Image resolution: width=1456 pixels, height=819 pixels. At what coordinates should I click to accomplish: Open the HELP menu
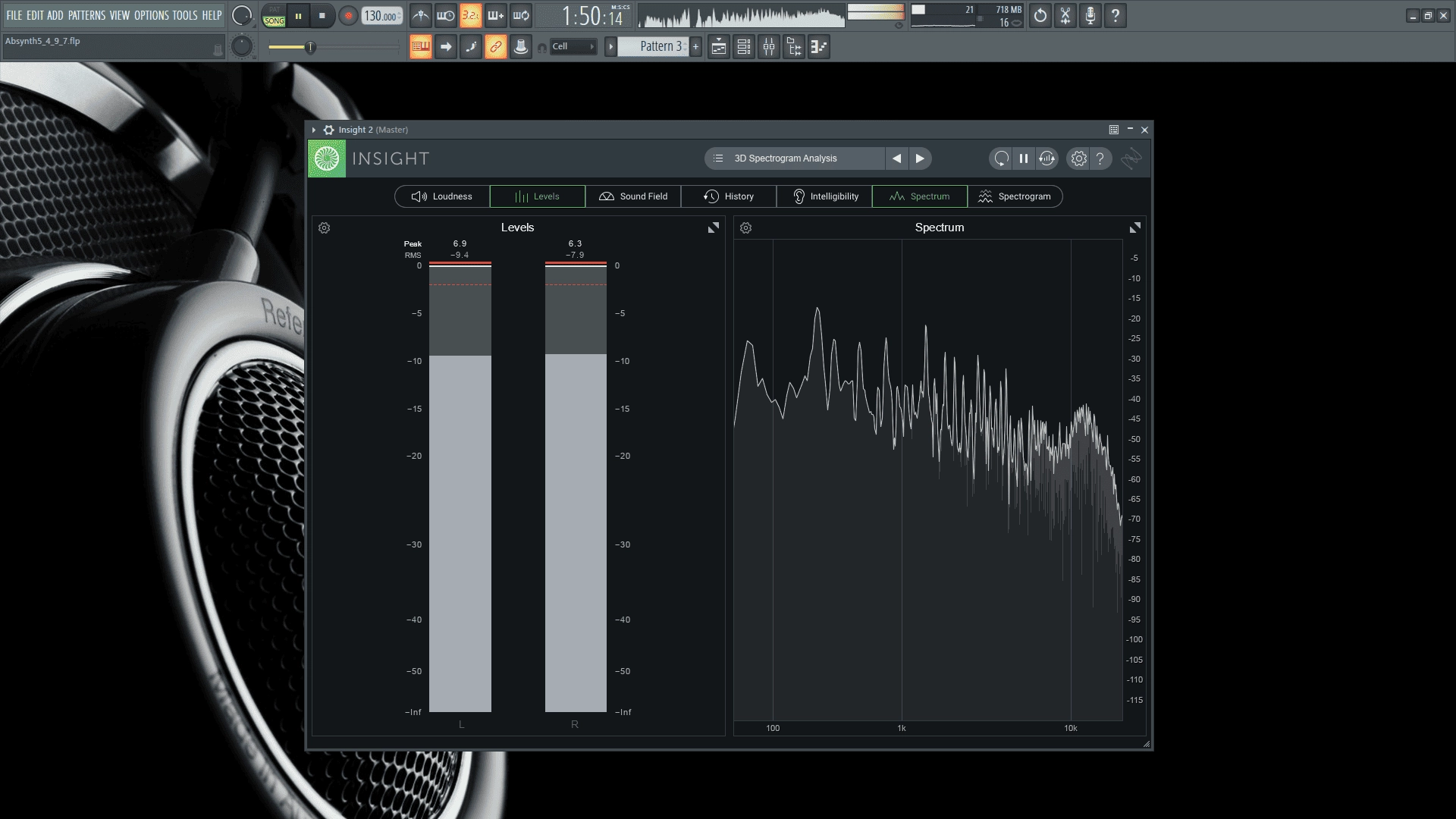(212, 15)
